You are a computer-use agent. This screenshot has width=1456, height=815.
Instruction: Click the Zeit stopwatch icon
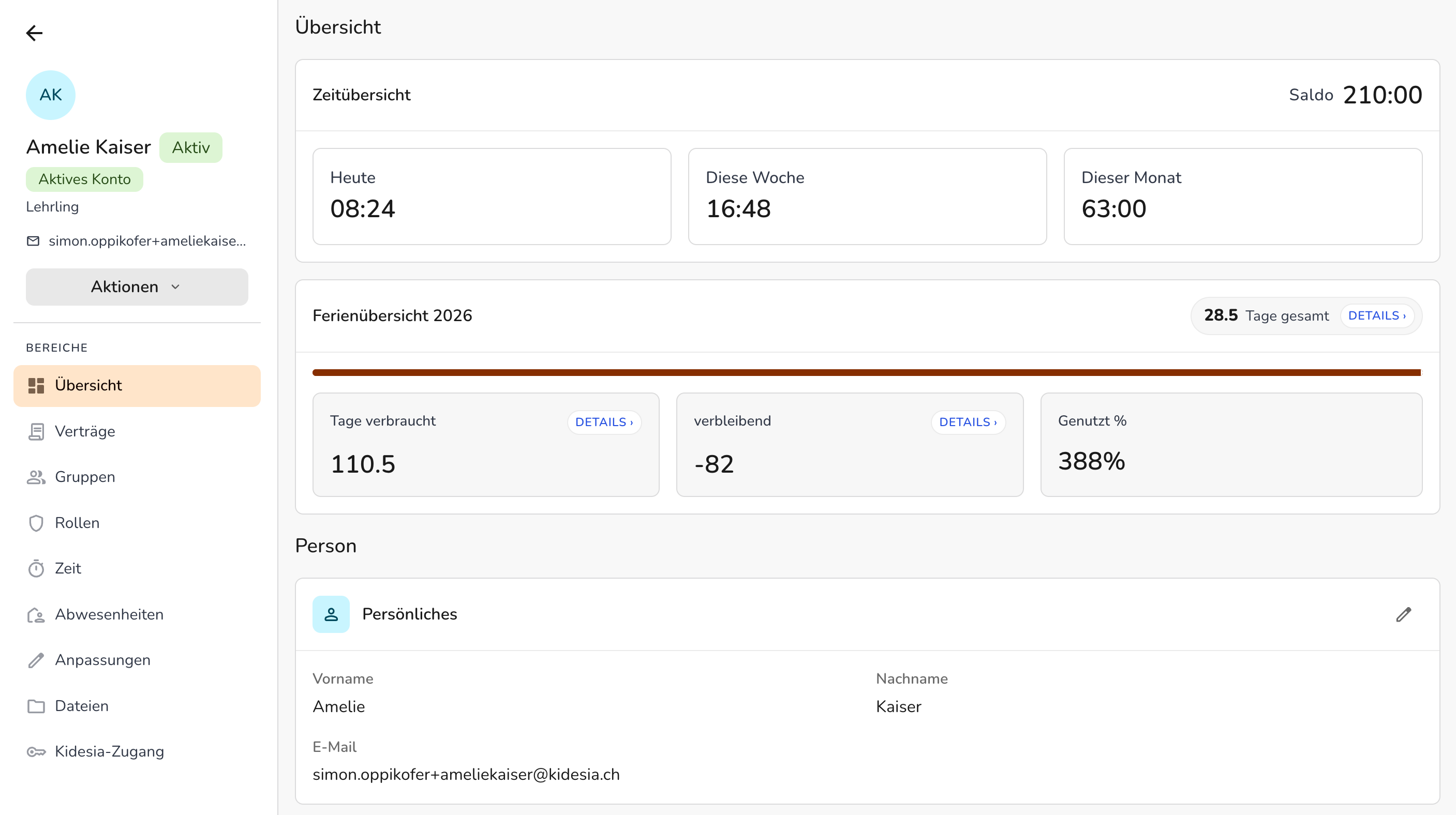tap(36, 569)
